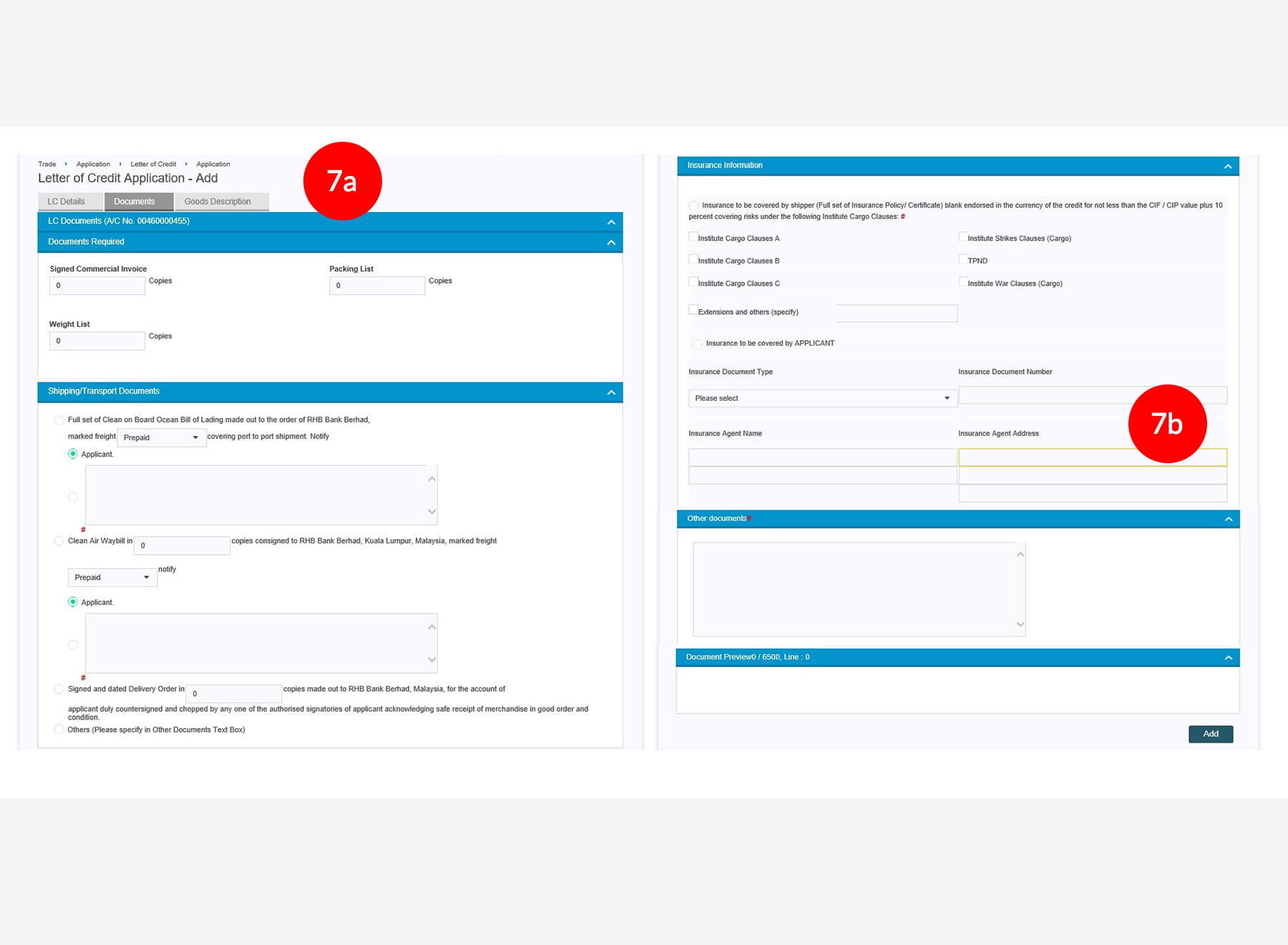Collapse the Documents Required panel chevron
Image resolution: width=1288 pixels, height=945 pixels.
coord(610,243)
